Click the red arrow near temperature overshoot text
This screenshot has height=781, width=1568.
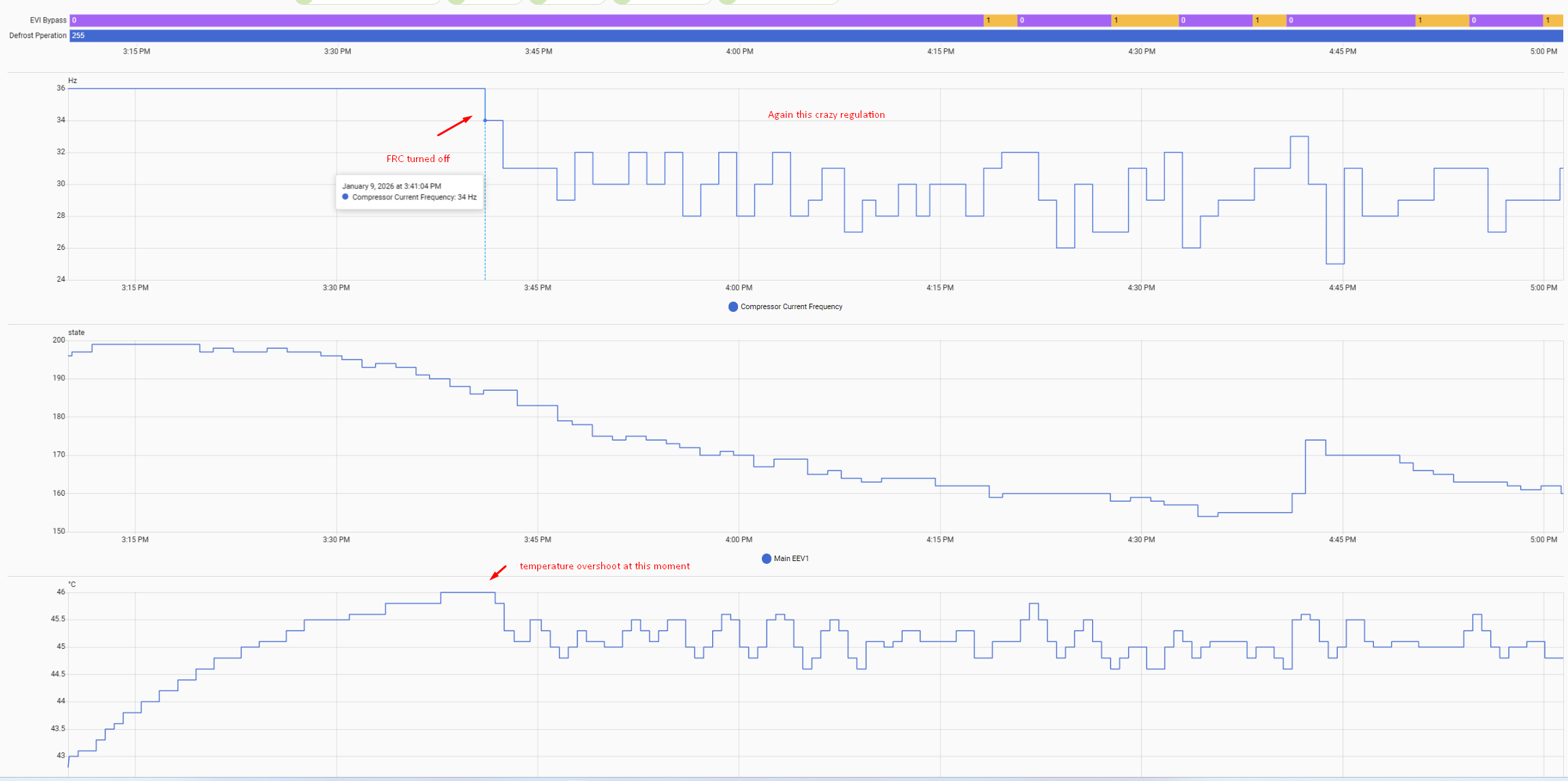[x=498, y=573]
